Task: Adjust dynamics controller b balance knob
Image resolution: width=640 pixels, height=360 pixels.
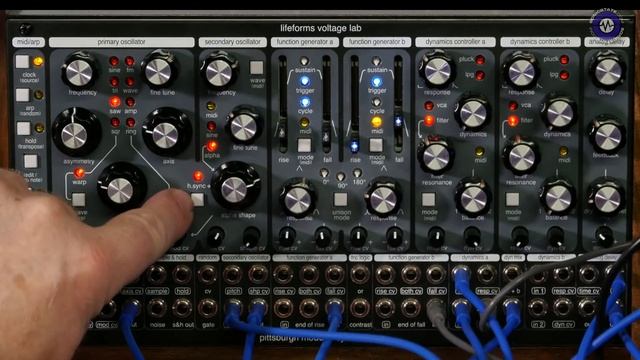Action: (558, 198)
